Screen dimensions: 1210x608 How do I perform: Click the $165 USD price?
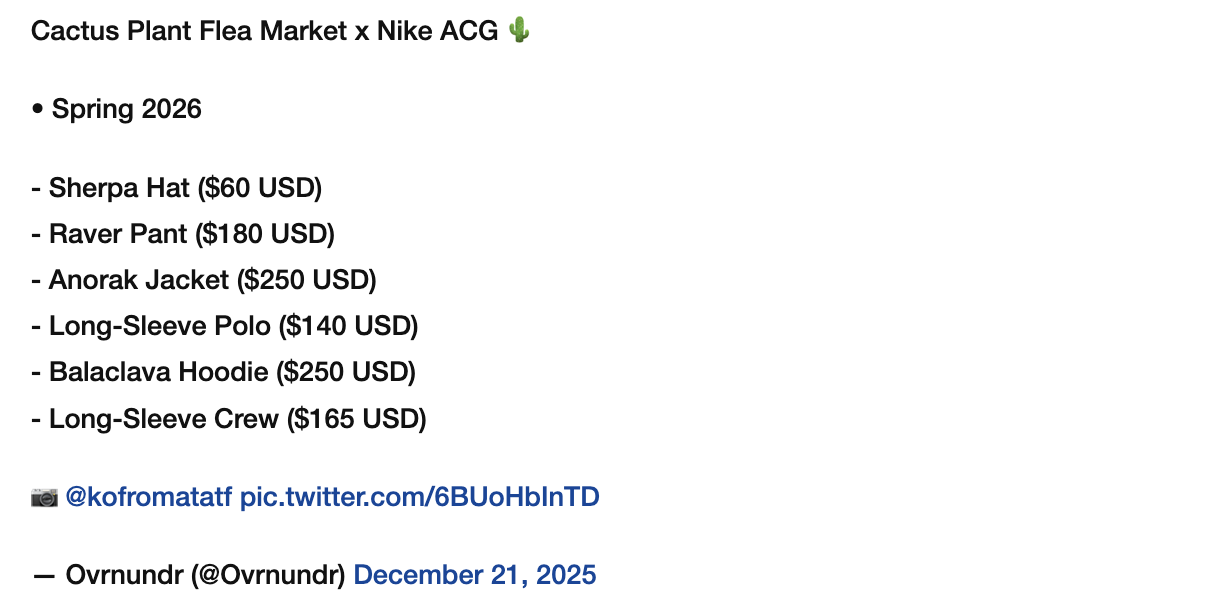(x=357, y=418)
